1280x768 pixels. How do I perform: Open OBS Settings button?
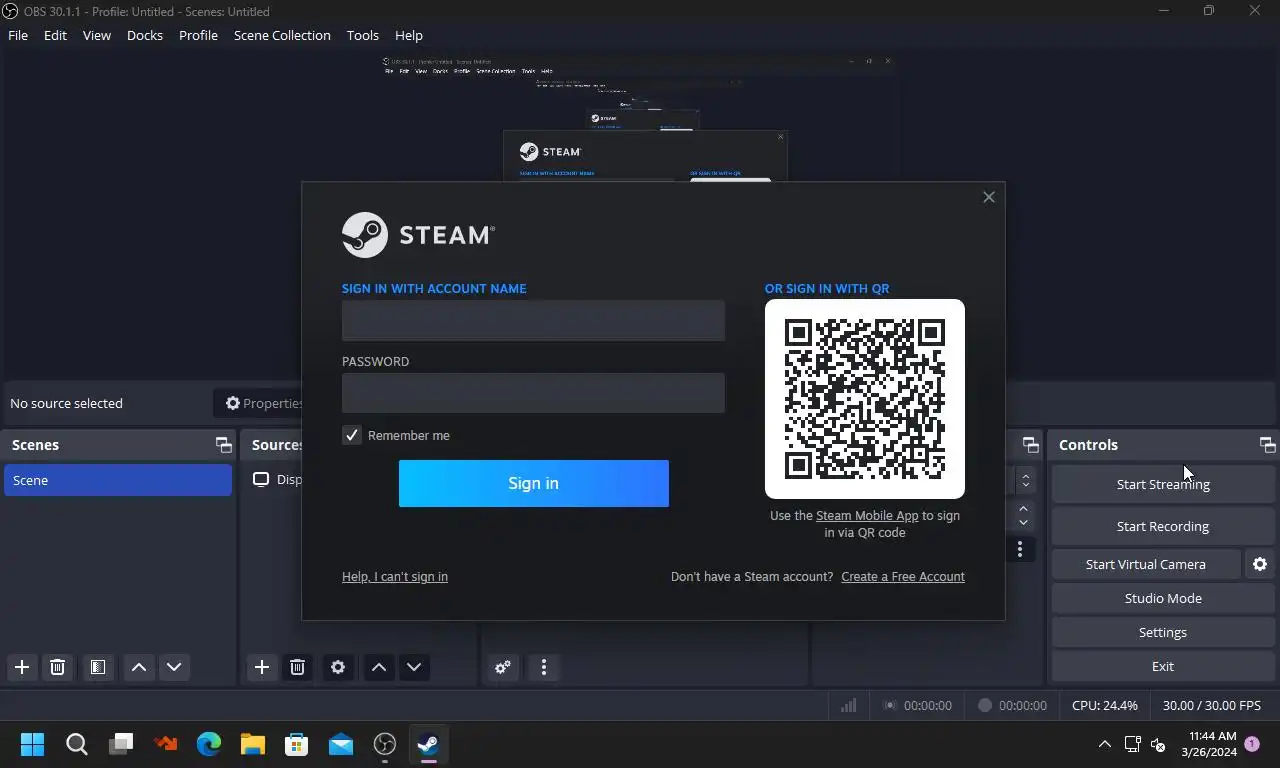[x=1163, y=632]
